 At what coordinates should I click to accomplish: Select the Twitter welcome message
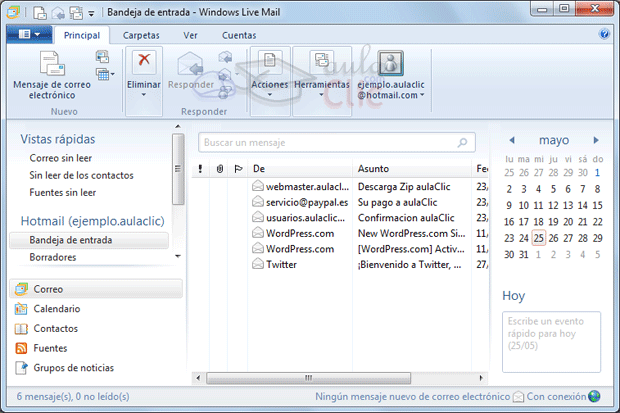340,264
